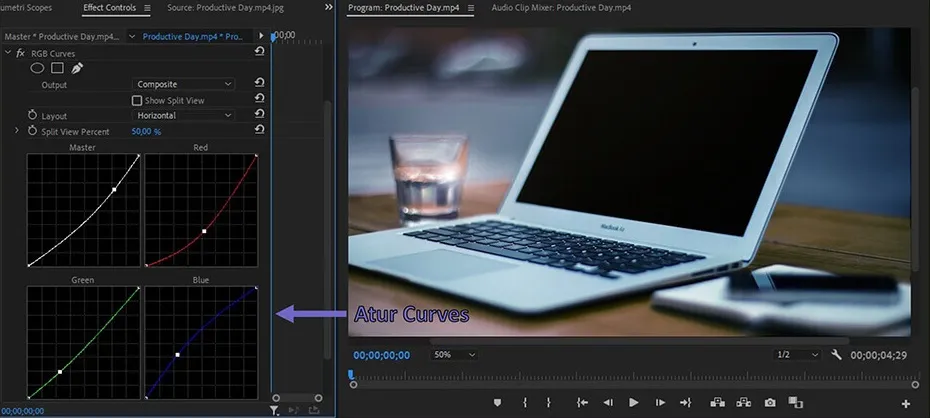This screenshot has height=418, width=930.
Task: Open the Effect Controls filter properties funnel
Action: (x=273, y=410)
